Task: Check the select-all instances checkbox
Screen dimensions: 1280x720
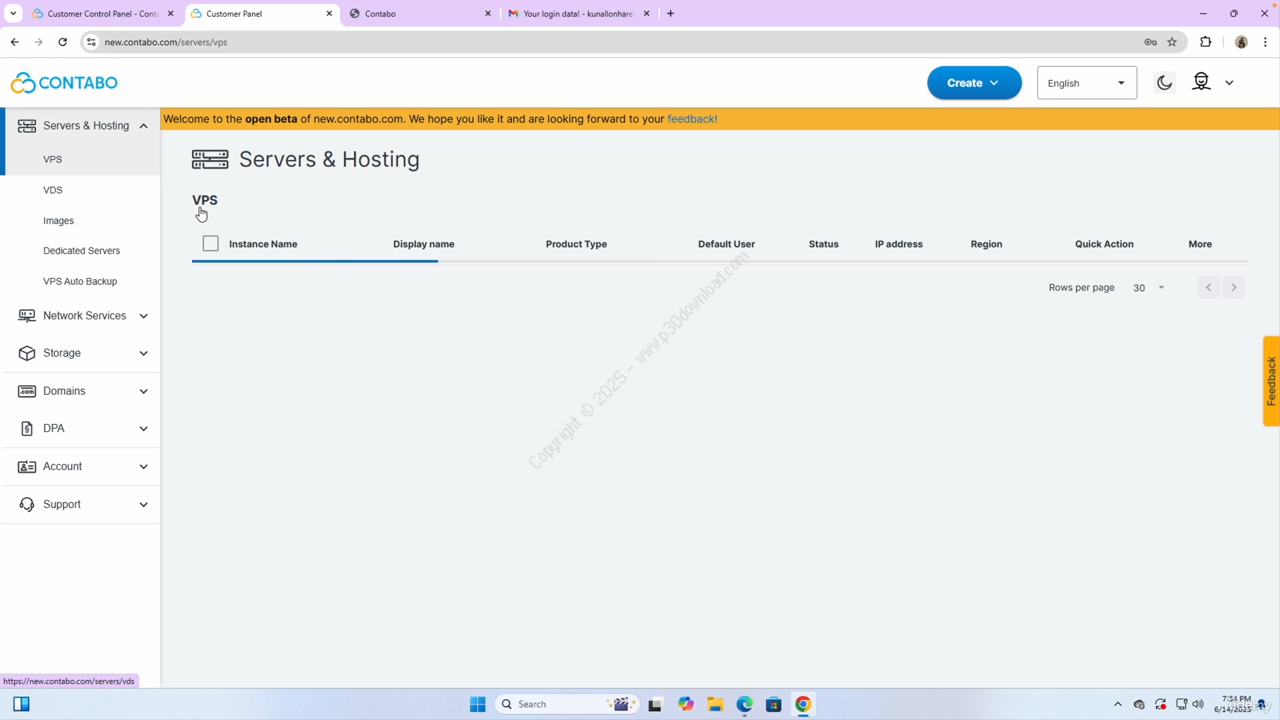Action: tap(210, 243)
